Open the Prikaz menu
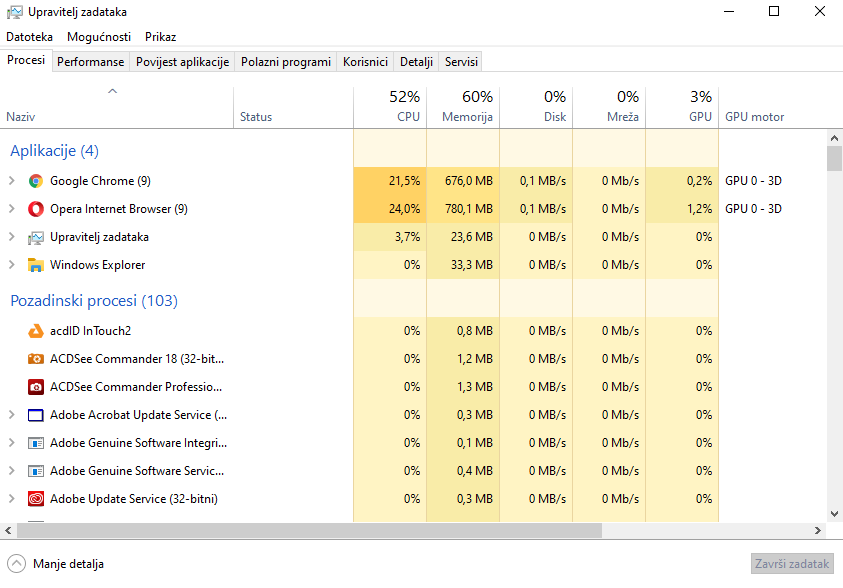 pyautogui.click(x=160, y=37)
